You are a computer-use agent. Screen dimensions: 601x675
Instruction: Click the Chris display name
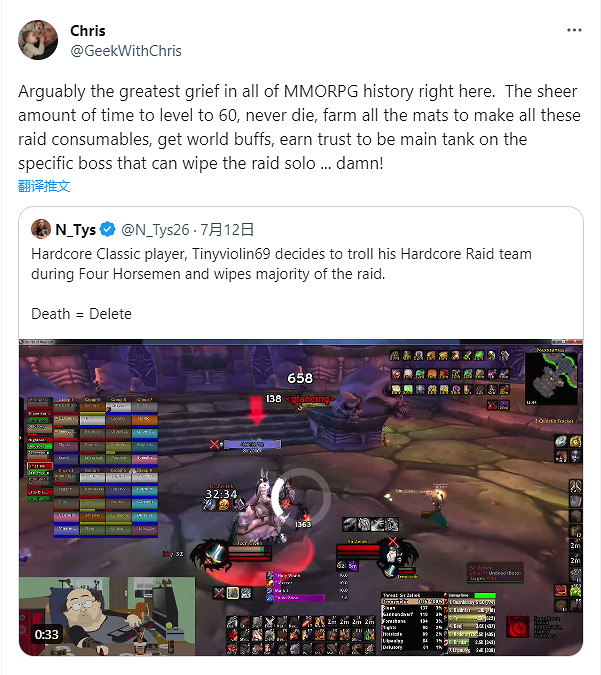(x=87, y=31)
